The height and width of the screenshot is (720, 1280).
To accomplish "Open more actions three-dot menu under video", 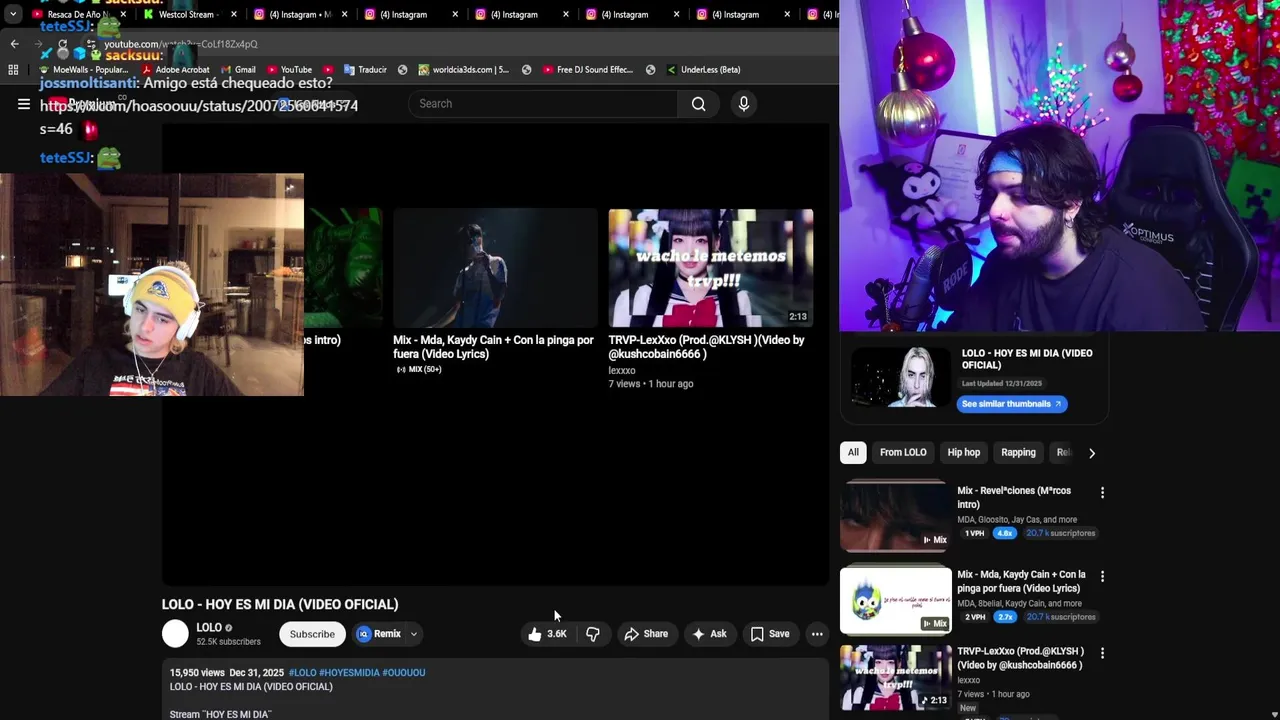I will (817, 634).
